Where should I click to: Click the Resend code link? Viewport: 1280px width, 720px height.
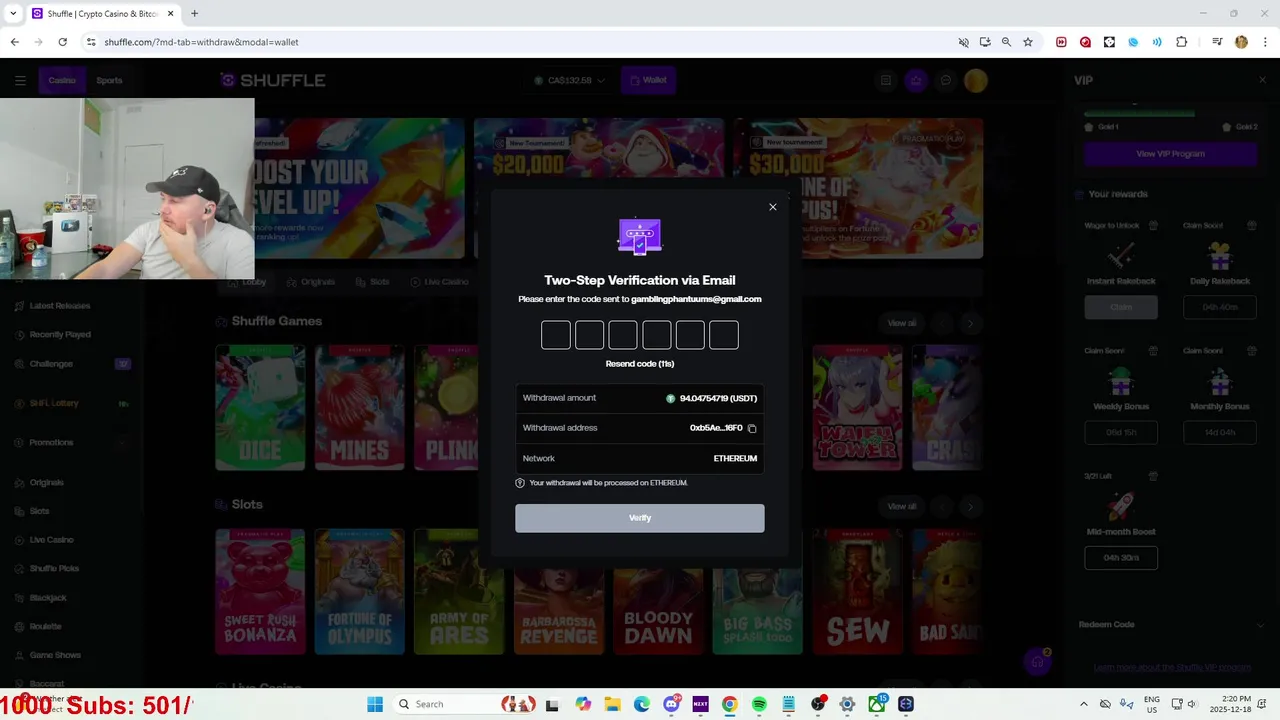tap(640, 364)
